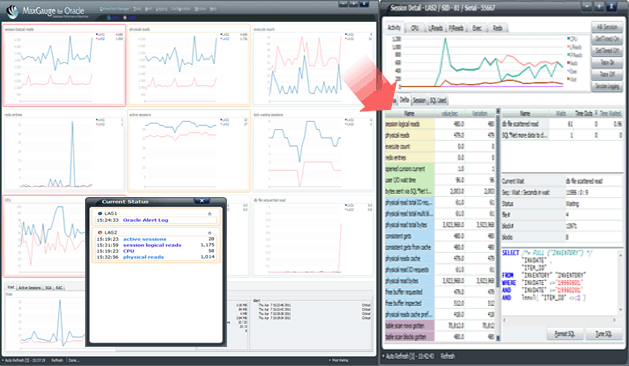Switch to L.Reads tab in Session Detail
The height and width of the screenshot is (366, 629).
(435, 28)
